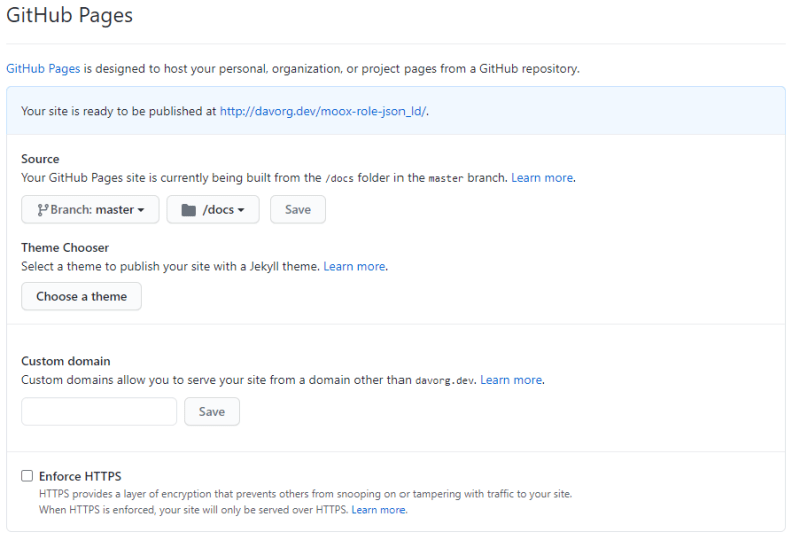Screen dimensions: 800x540
Task: Click the master code text in Source description
Action: pos(446,179)
